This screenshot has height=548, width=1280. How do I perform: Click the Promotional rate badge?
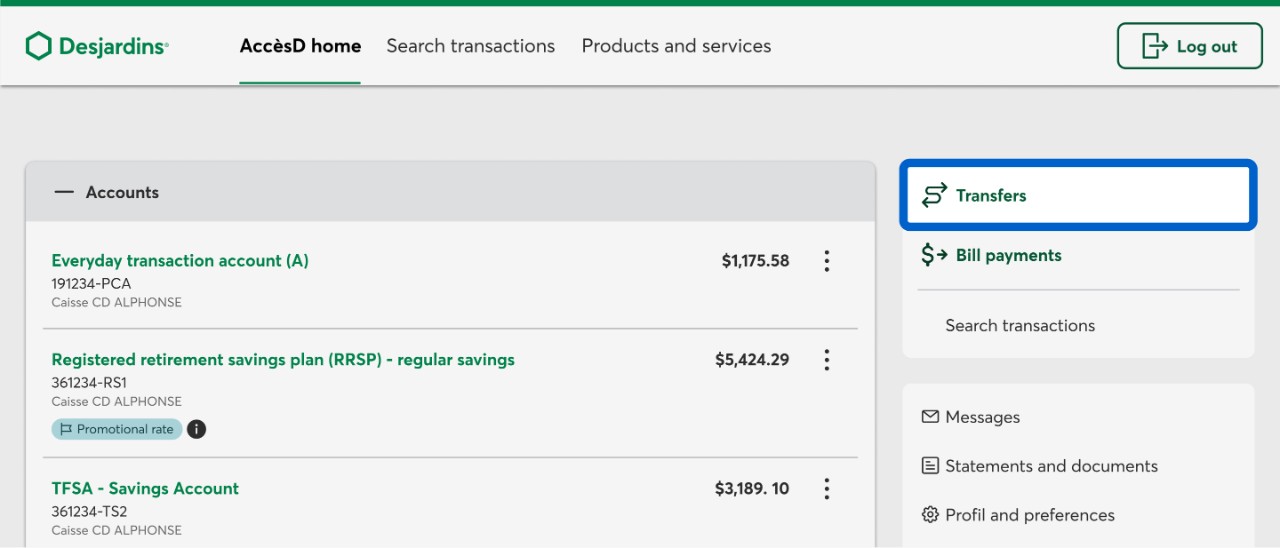pos(117,429)
